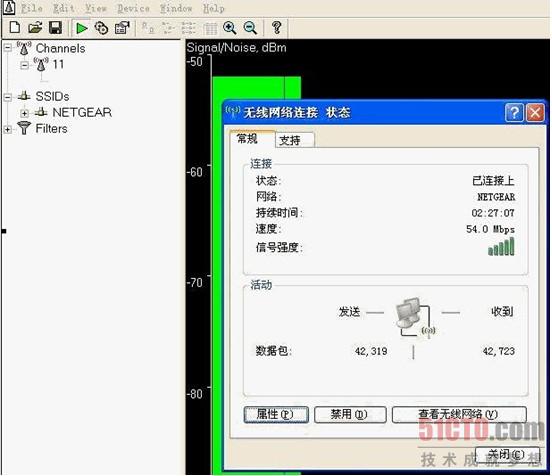Collapse the SSIDs tree node
Image resolution: width=552 pixels, height=476 pixels.
(8, 97)
